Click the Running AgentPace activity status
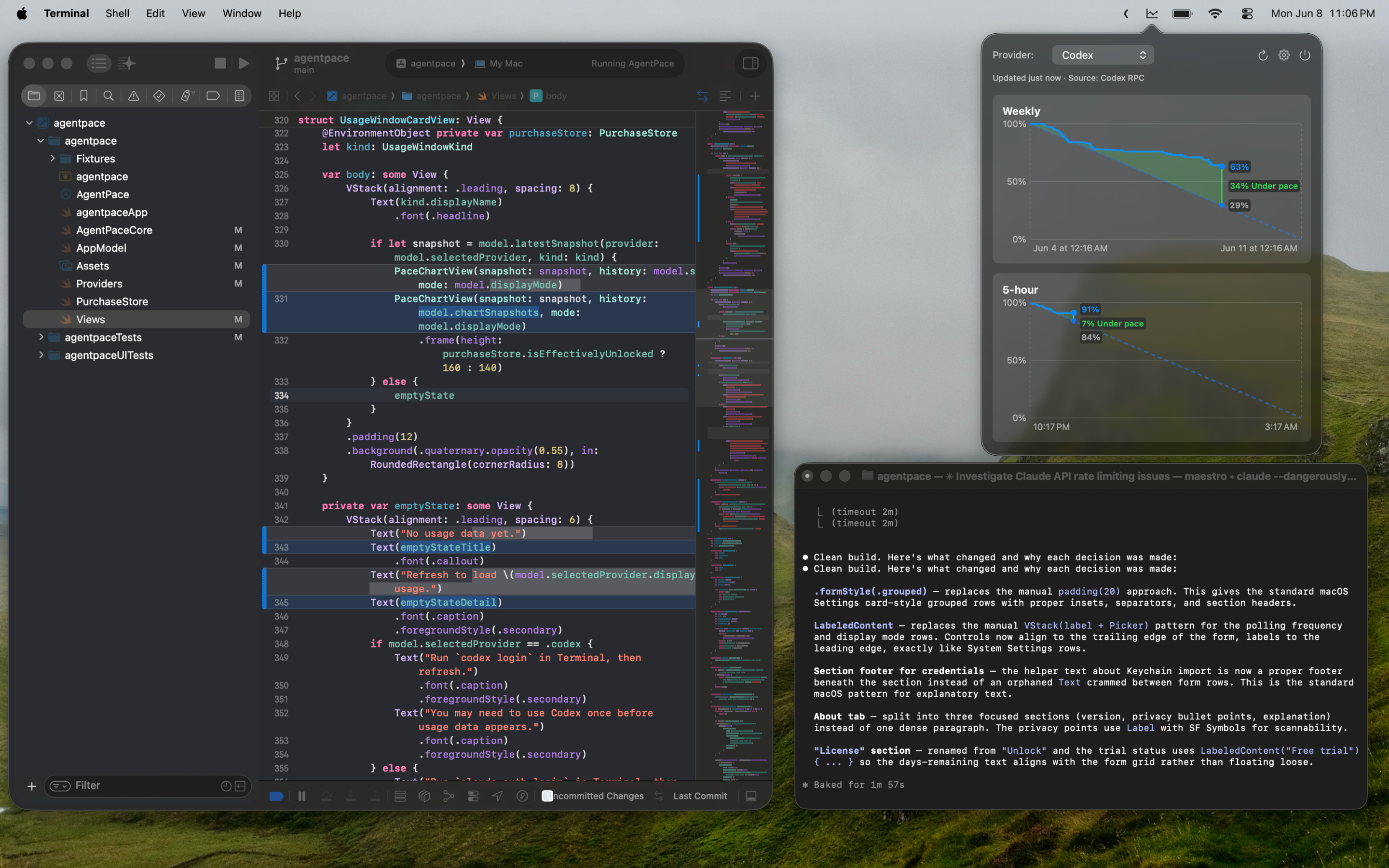Image resolution: width=1389 pixels, height=868 pixels. click(x=632, y=63)
